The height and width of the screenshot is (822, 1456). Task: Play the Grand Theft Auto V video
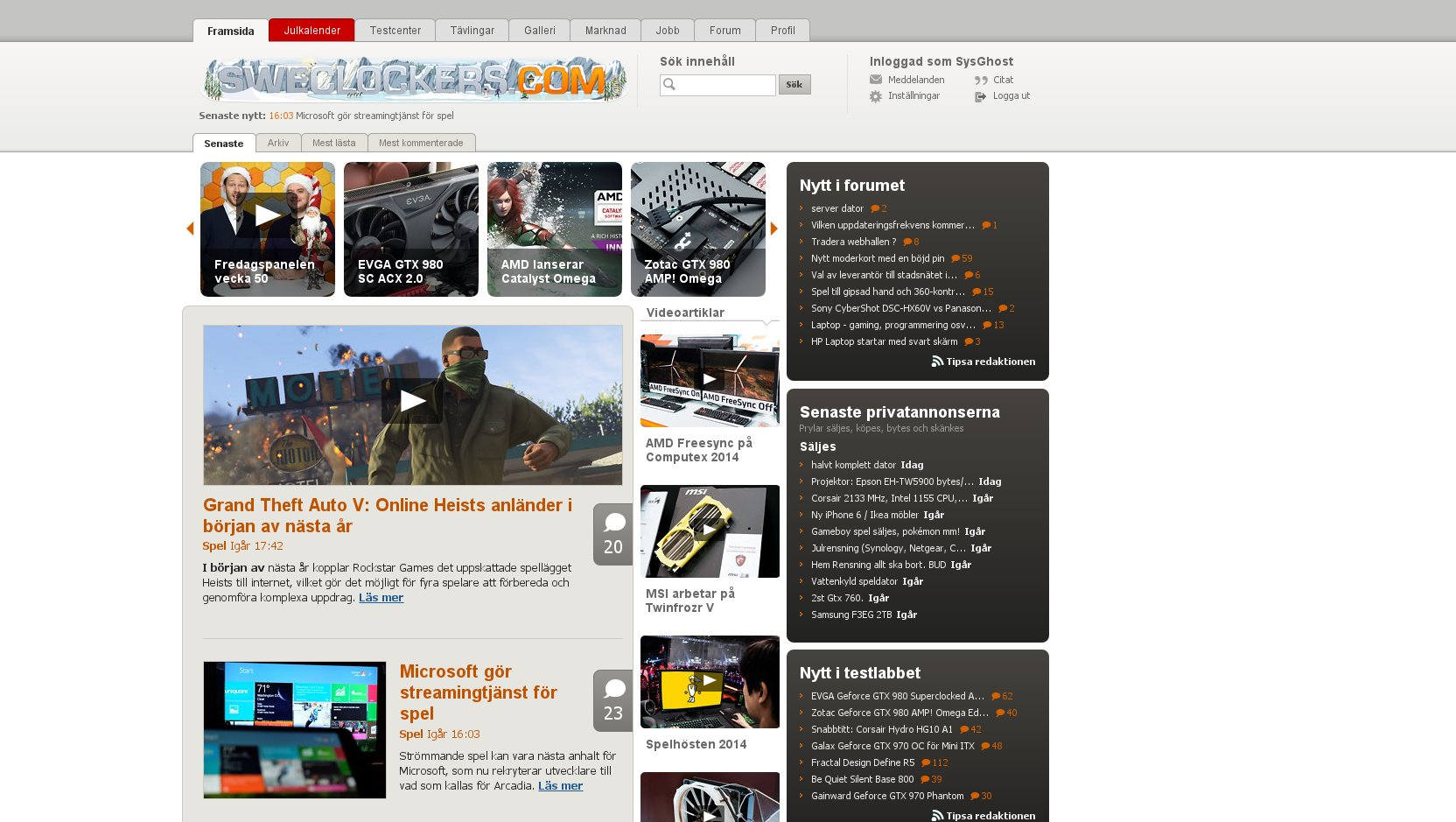(x=412, y=401)
